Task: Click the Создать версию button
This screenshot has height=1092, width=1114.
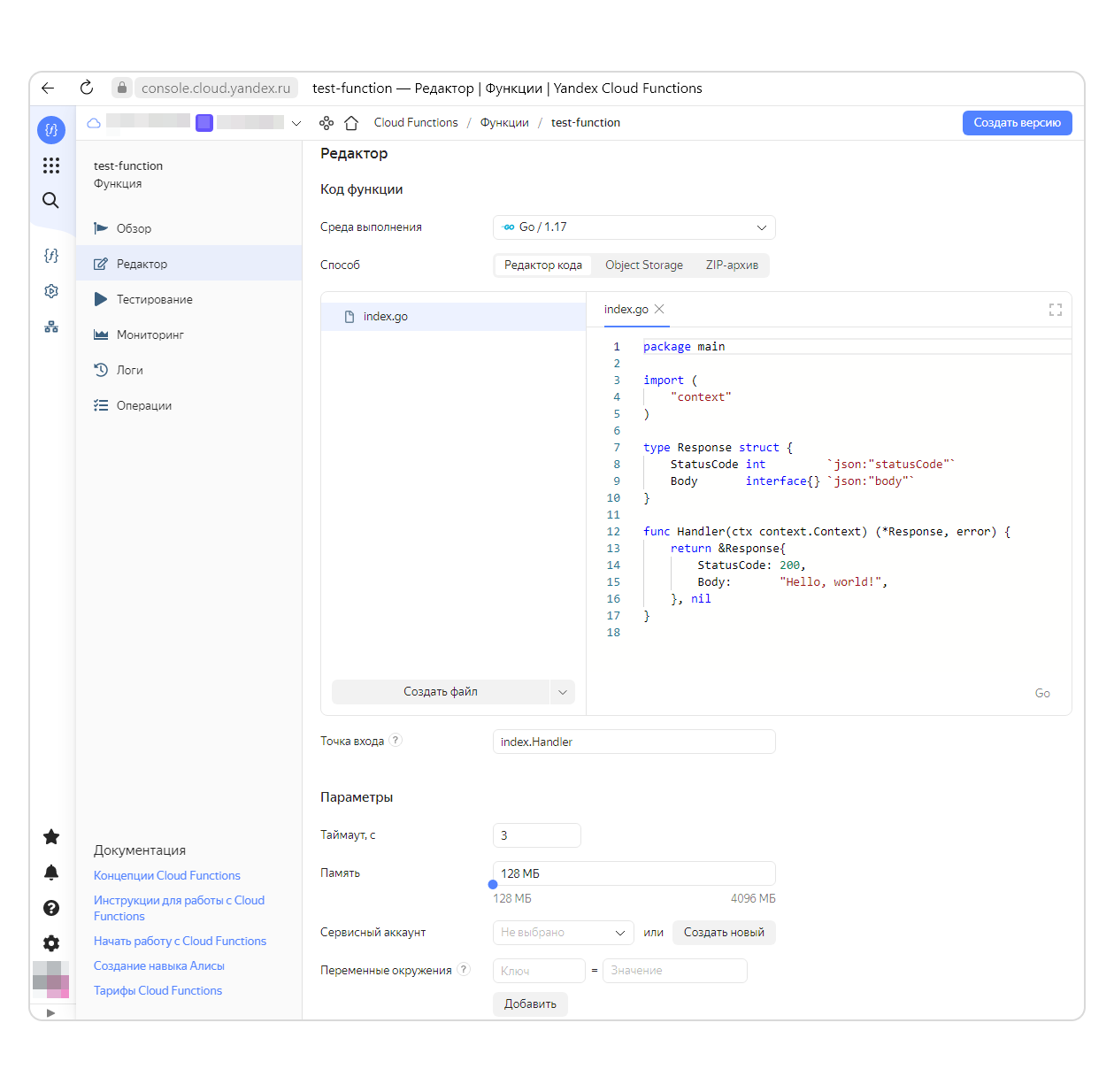Action: [x=1017, y=123]
